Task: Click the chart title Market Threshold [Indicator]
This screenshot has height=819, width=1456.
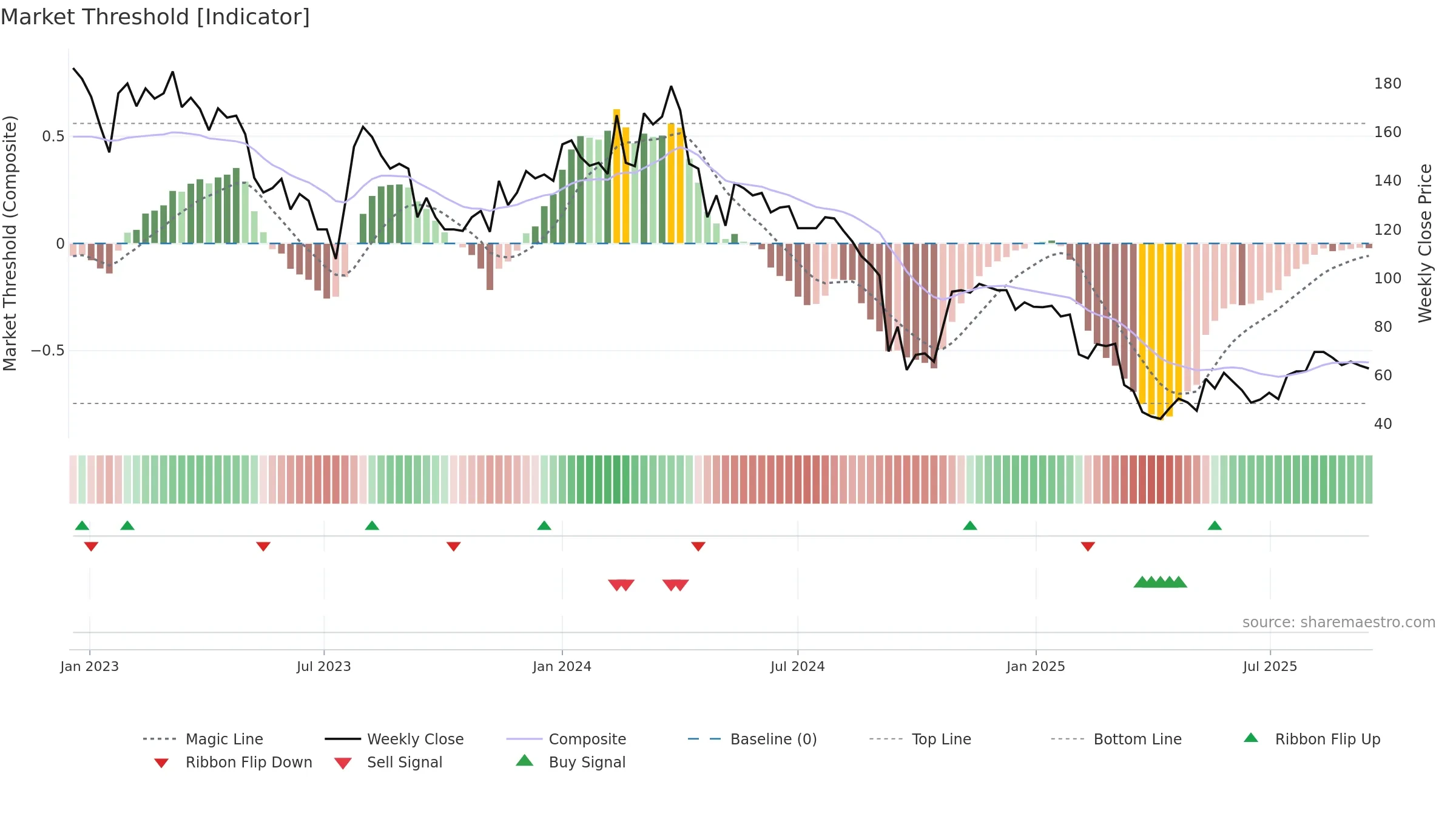Action: 155,17
